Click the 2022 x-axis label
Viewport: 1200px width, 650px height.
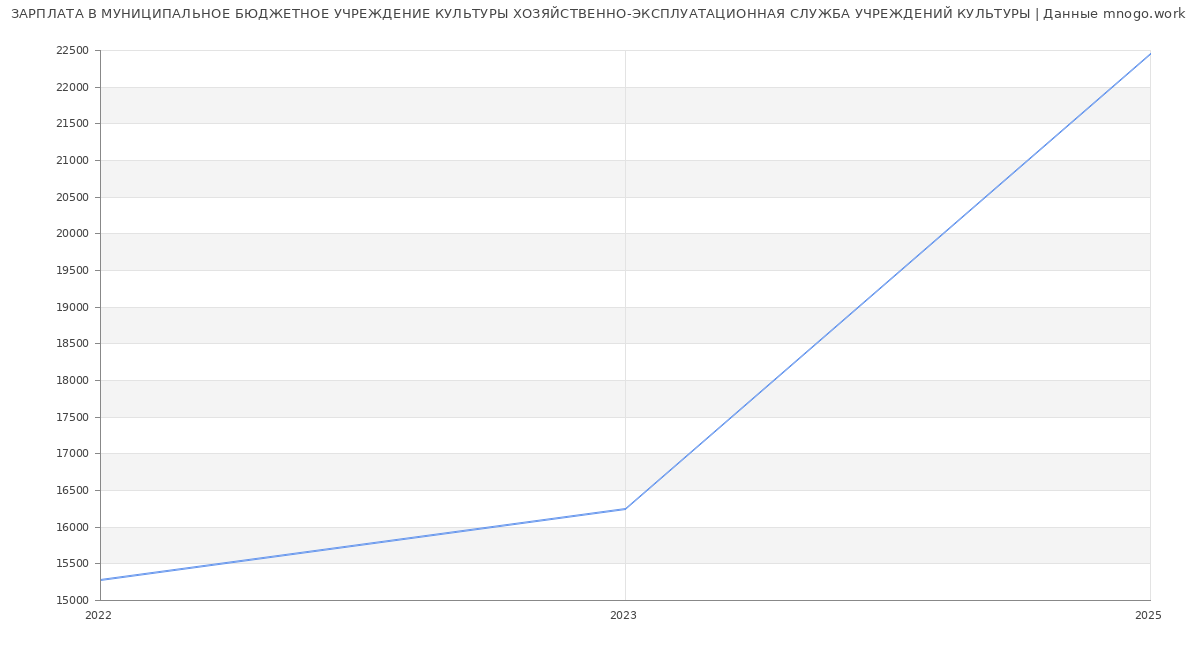tap(99, 616)
